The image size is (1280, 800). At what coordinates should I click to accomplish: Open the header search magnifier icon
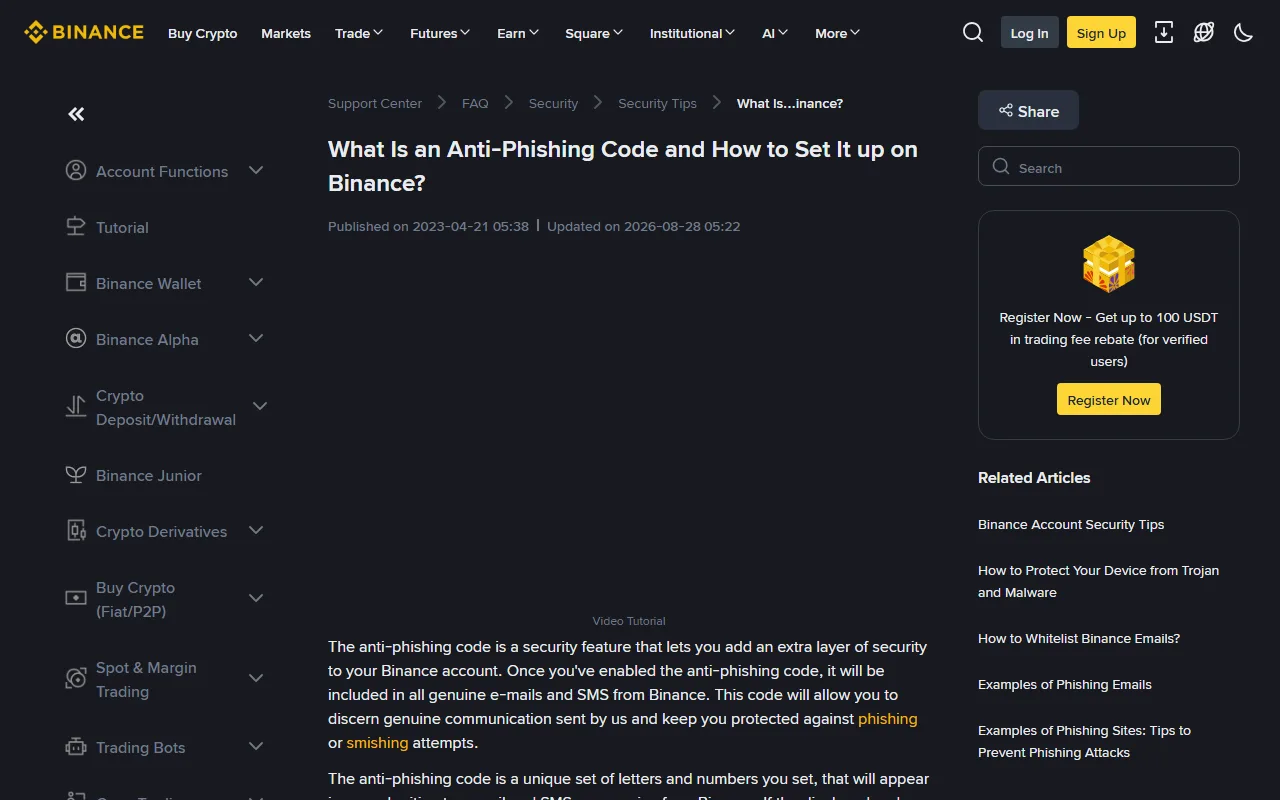(973, 32)
